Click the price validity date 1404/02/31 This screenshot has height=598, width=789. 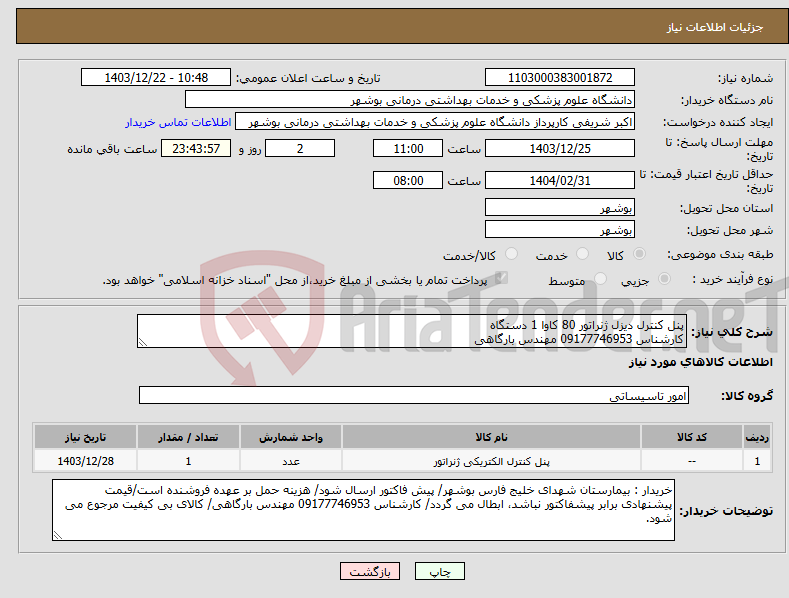point(560,180)
